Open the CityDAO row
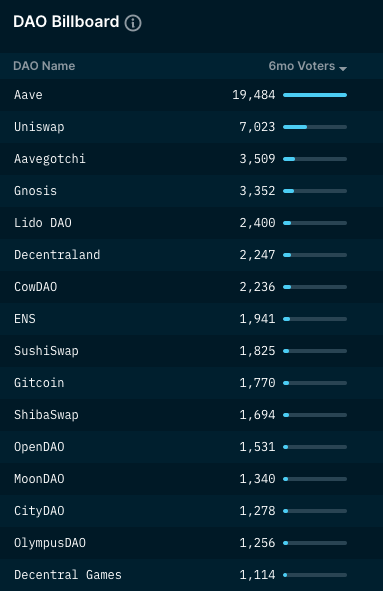Image resolution: width=383 pixels, height=591 pixels. [x=192, y=511]
